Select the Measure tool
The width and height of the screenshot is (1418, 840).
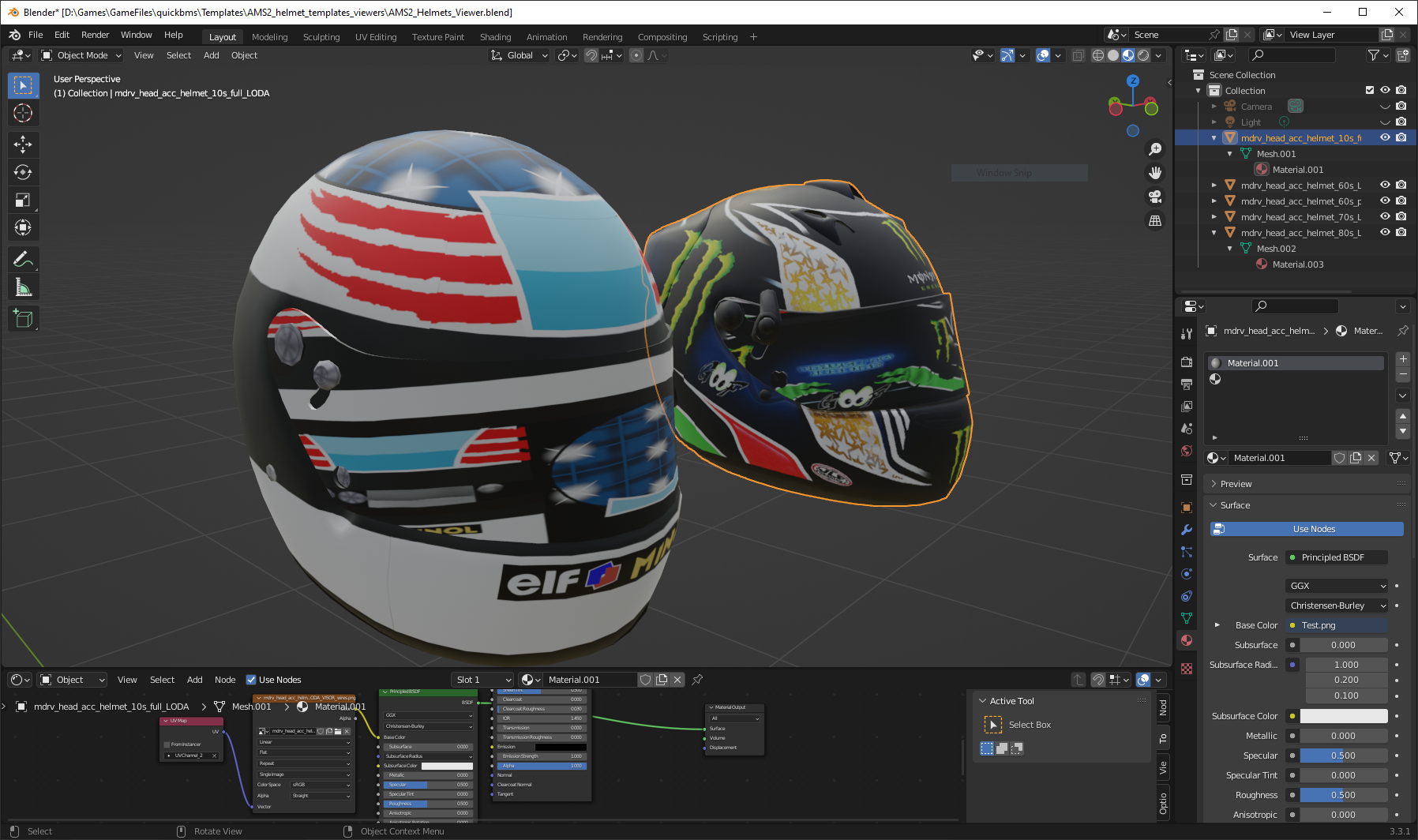pos(23,288)
